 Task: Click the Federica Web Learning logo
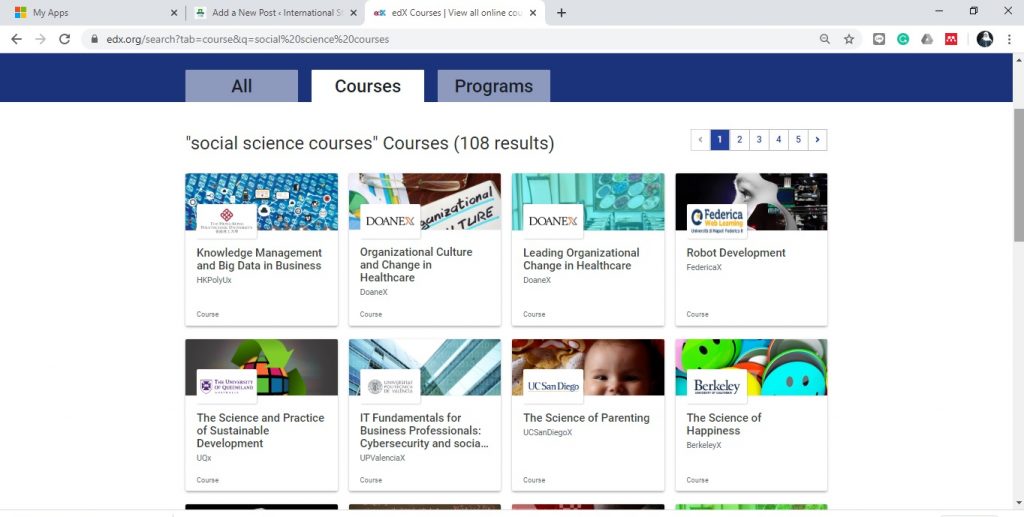click(x=716, y=221)
